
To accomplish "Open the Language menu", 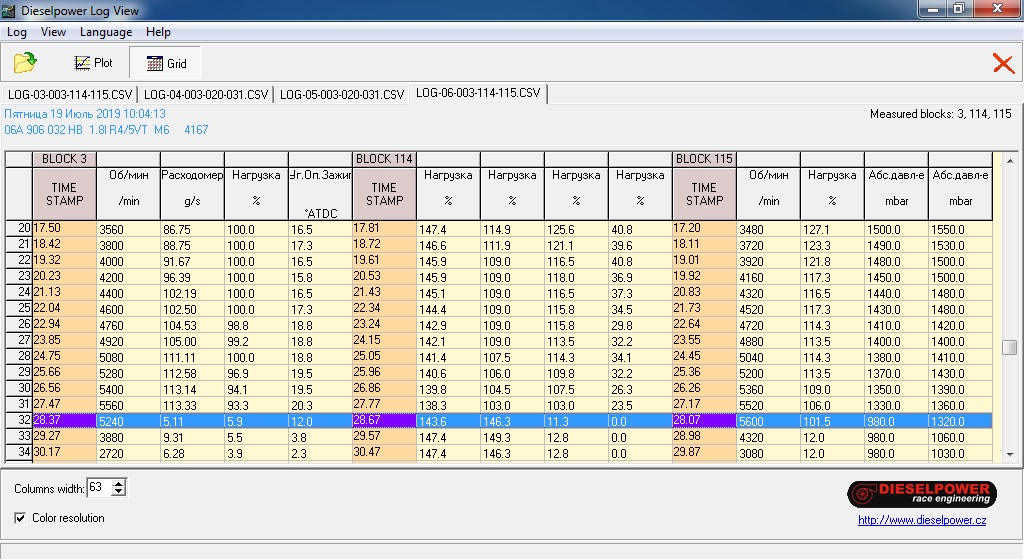I will pyautogui.click(x=106, y=32).
